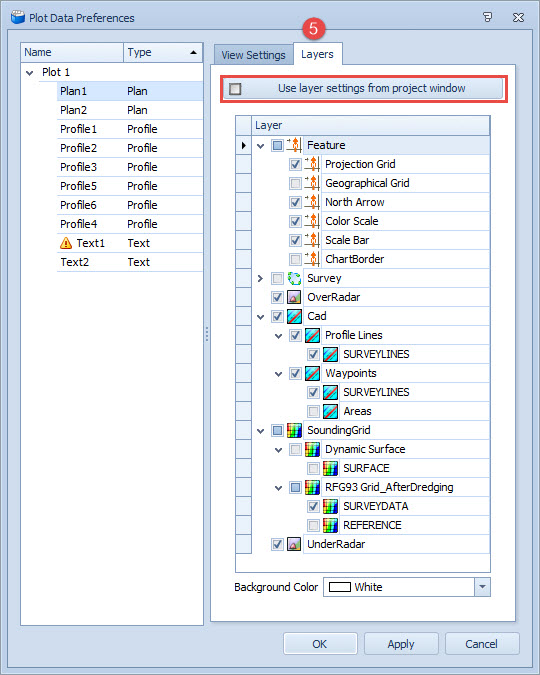Click the Survey layer icon
540x675 pixels.
295,279
